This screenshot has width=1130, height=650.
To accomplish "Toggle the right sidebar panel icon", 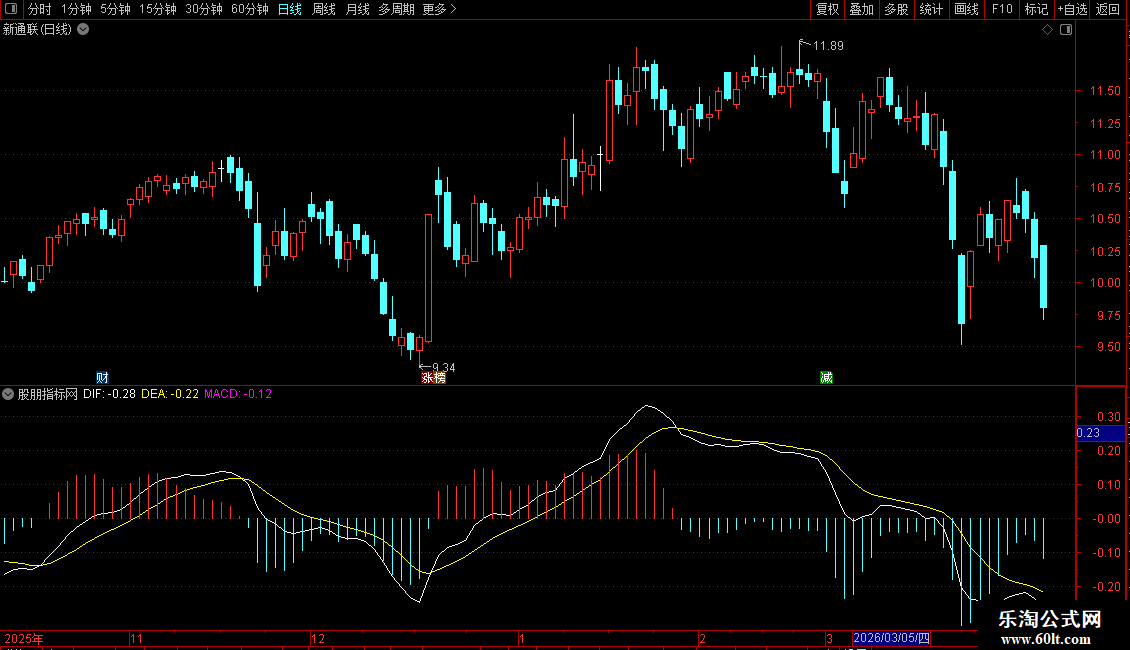I will pos(1066,30).
